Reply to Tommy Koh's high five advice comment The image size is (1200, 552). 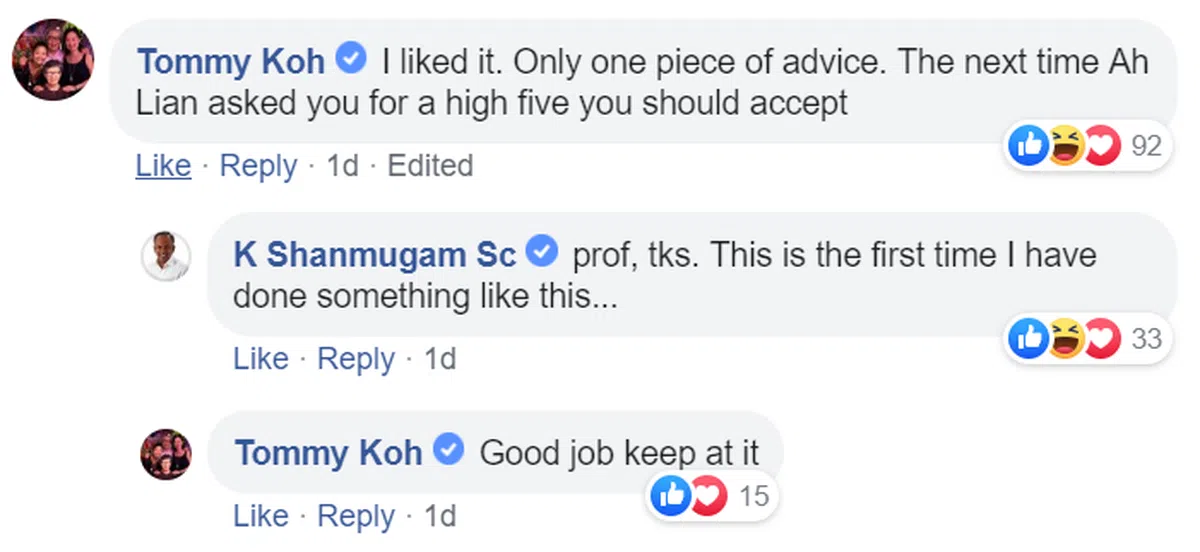258,166
